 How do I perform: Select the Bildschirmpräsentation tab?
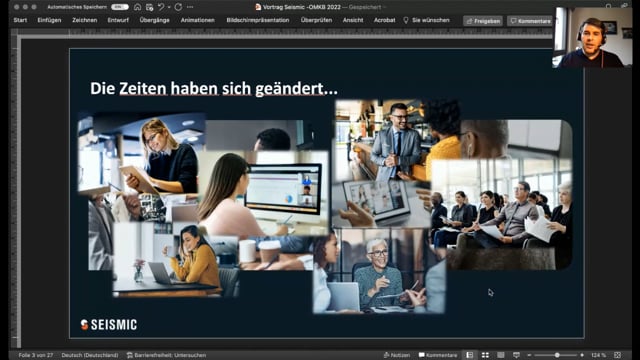[258, 20]
